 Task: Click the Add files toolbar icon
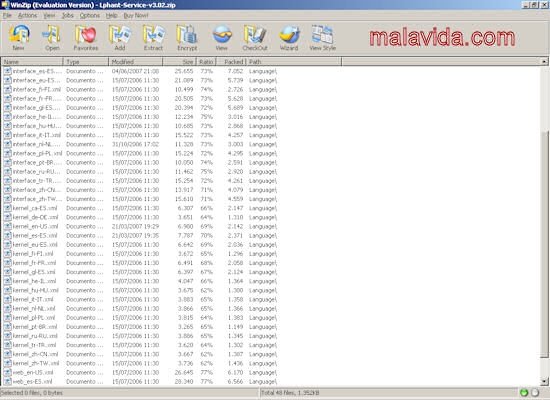click(x=120, y=35)
